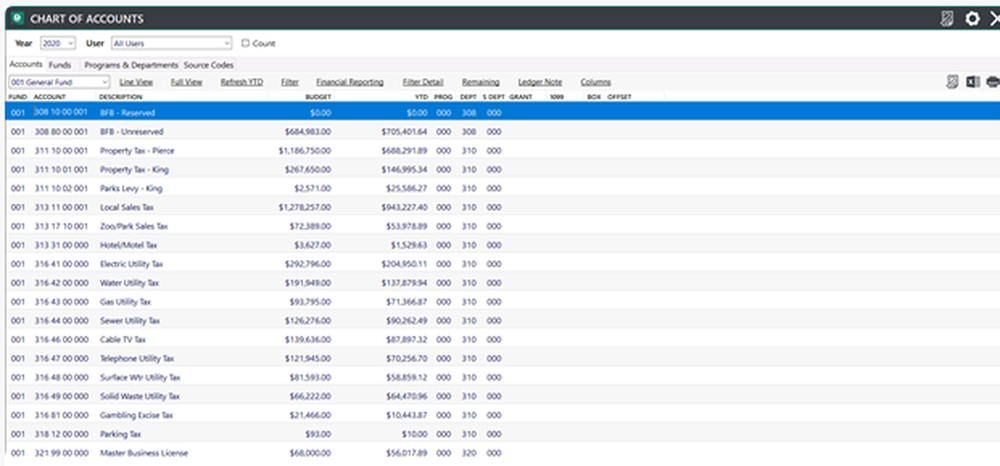
Task: Select Cable TV Tax row
Action: coord(503,339)
